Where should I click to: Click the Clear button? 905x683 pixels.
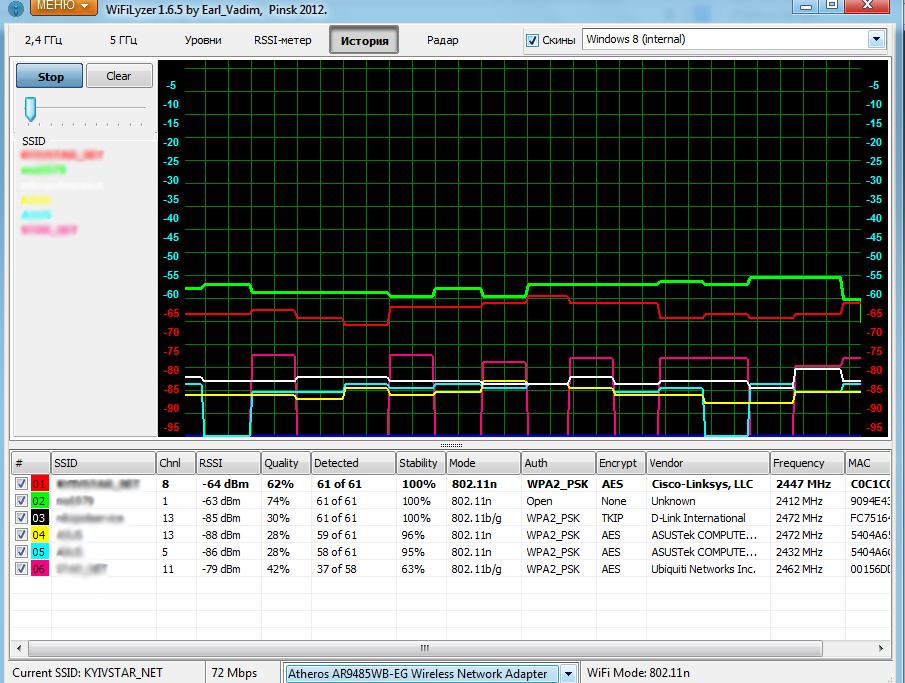[119, 76]
